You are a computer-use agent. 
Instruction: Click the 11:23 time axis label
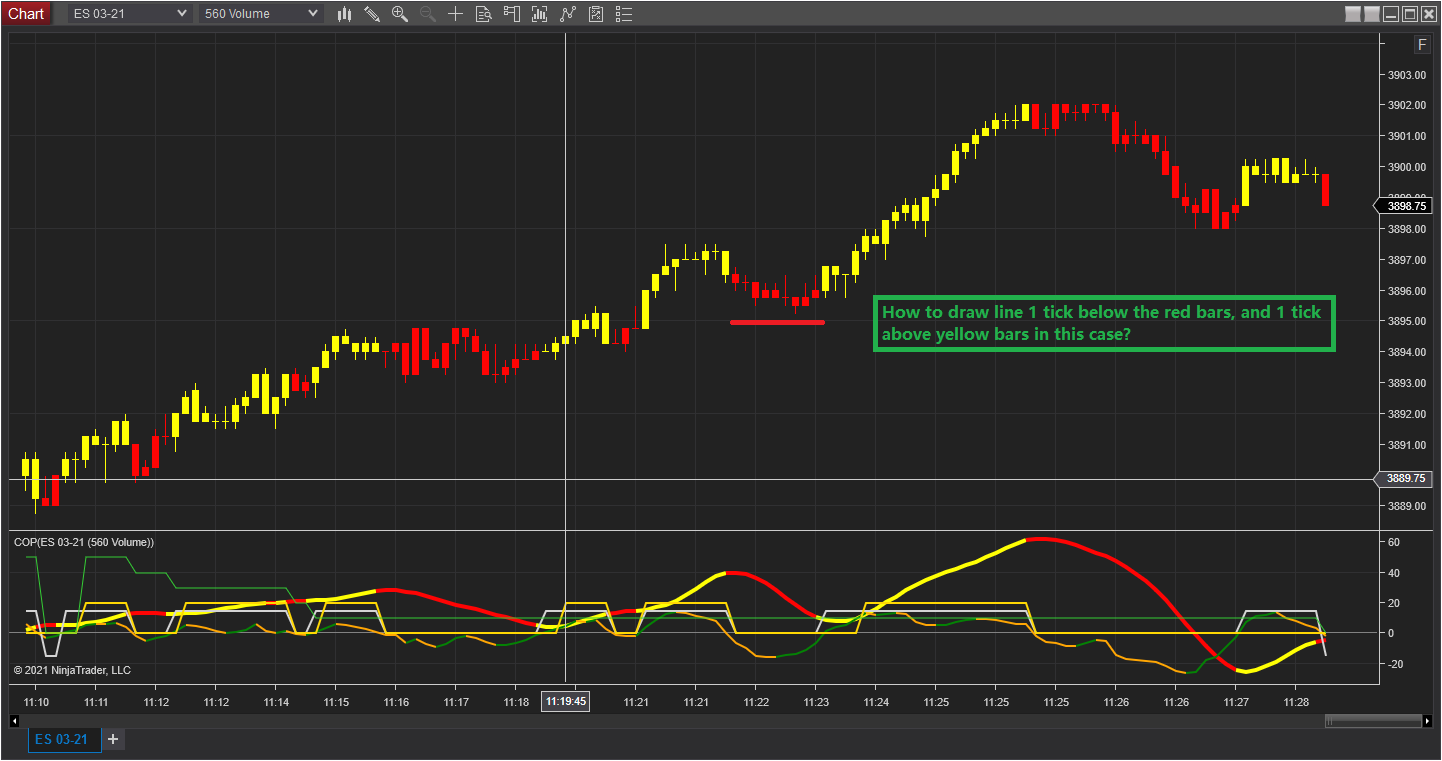point(816,702)
